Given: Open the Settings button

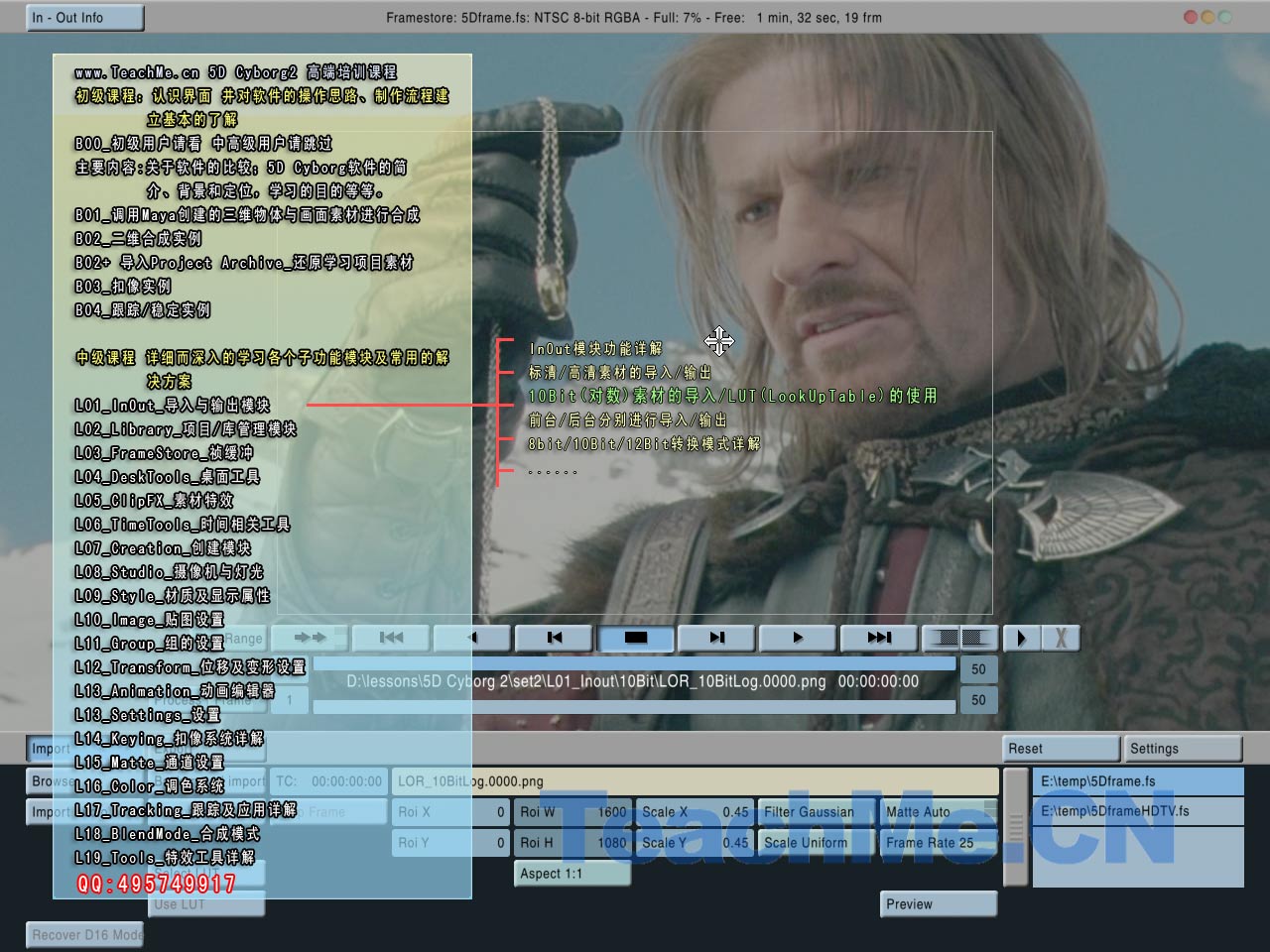Looking at the screenshot, I should [x=1184, y=749].
